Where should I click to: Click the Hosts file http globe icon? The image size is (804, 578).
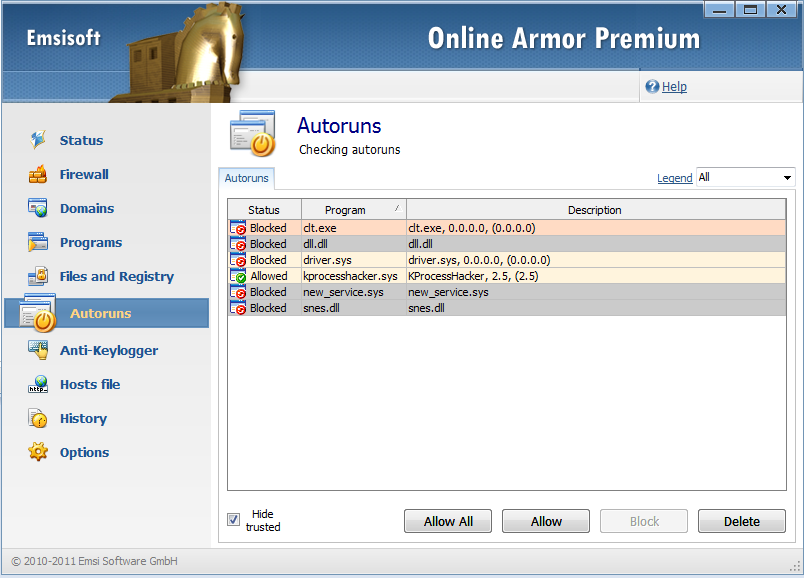38,384
